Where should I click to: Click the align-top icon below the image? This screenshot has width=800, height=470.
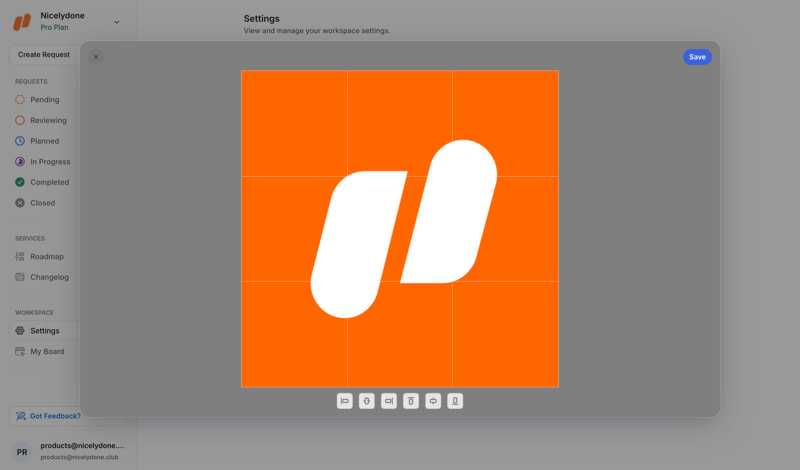411,401
